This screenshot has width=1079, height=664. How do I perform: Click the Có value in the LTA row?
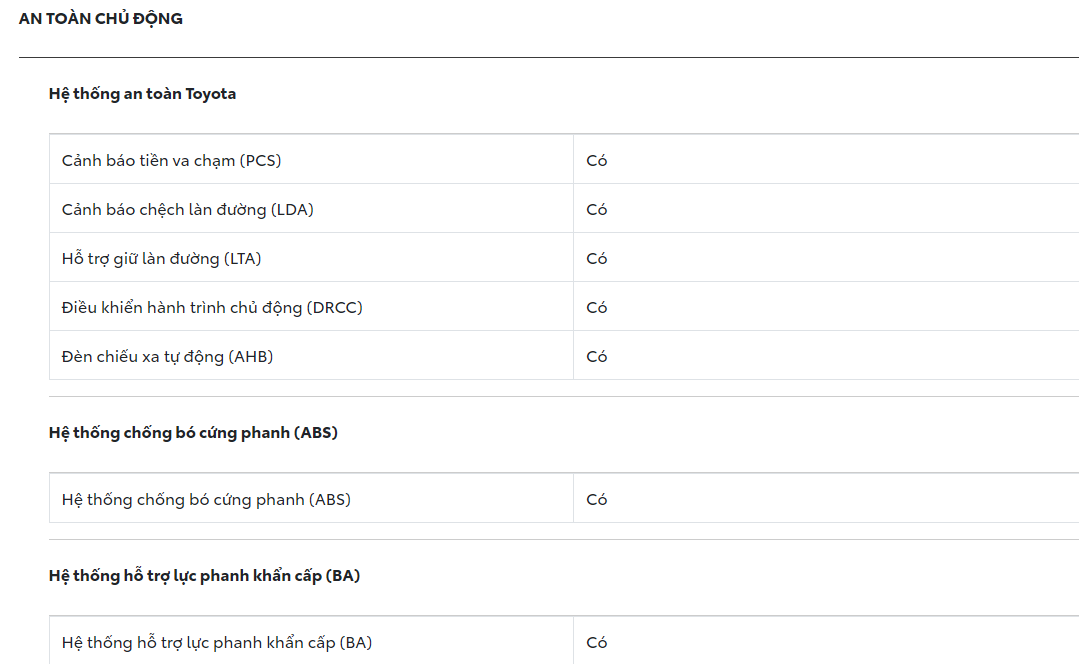click(597, 258)
